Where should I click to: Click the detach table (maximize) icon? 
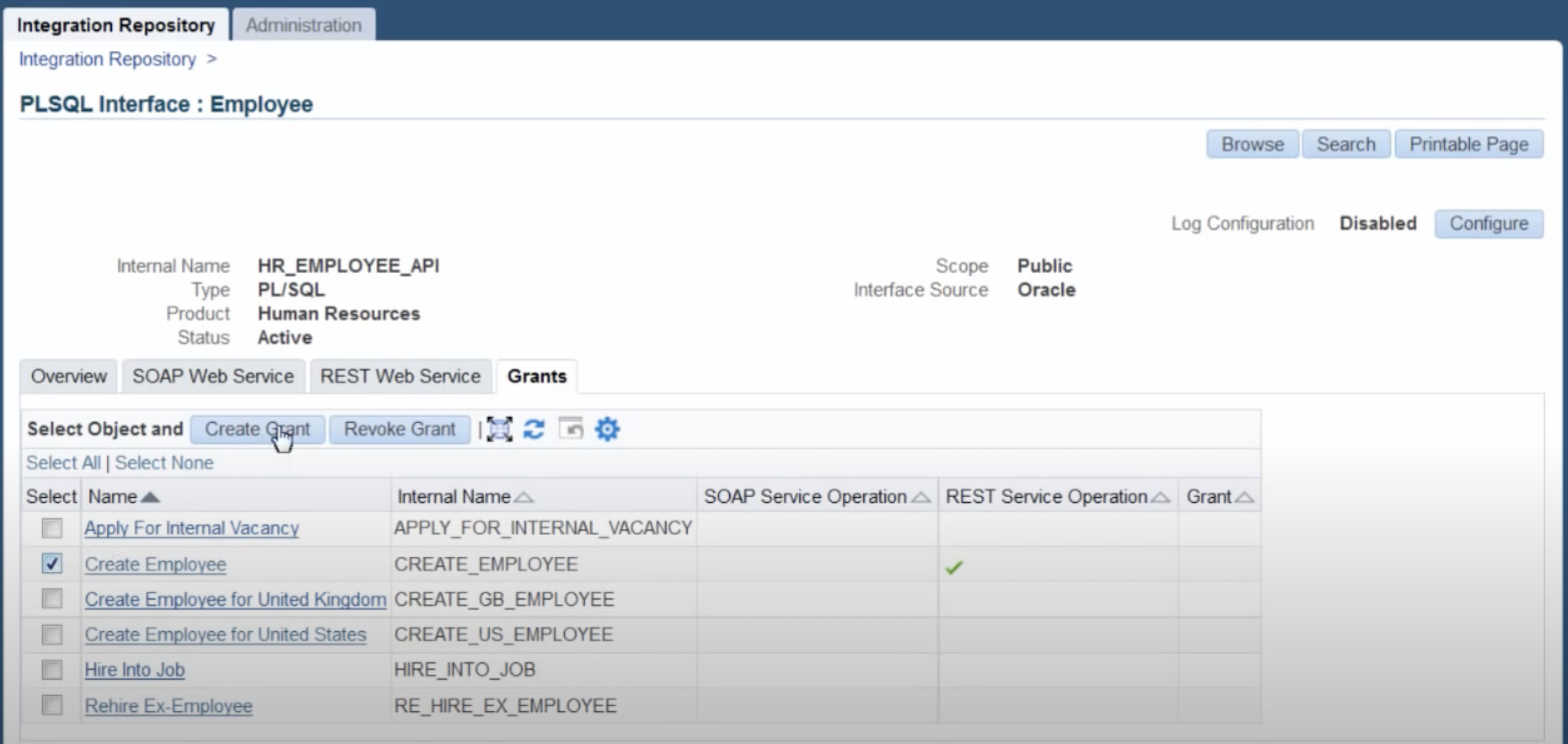pos(499,429)
